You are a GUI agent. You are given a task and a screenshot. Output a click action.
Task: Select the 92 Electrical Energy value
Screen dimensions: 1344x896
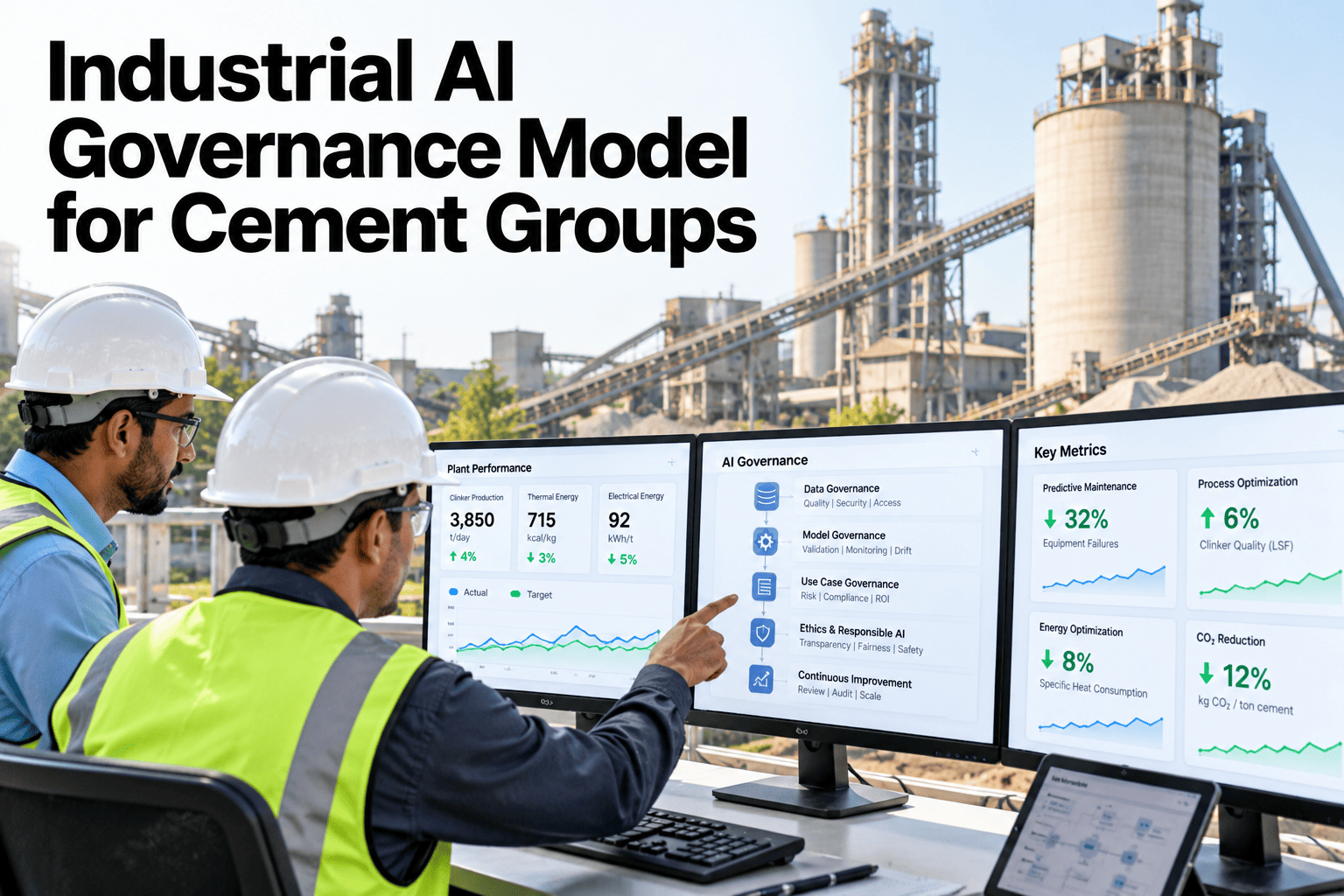coord(619,521)
